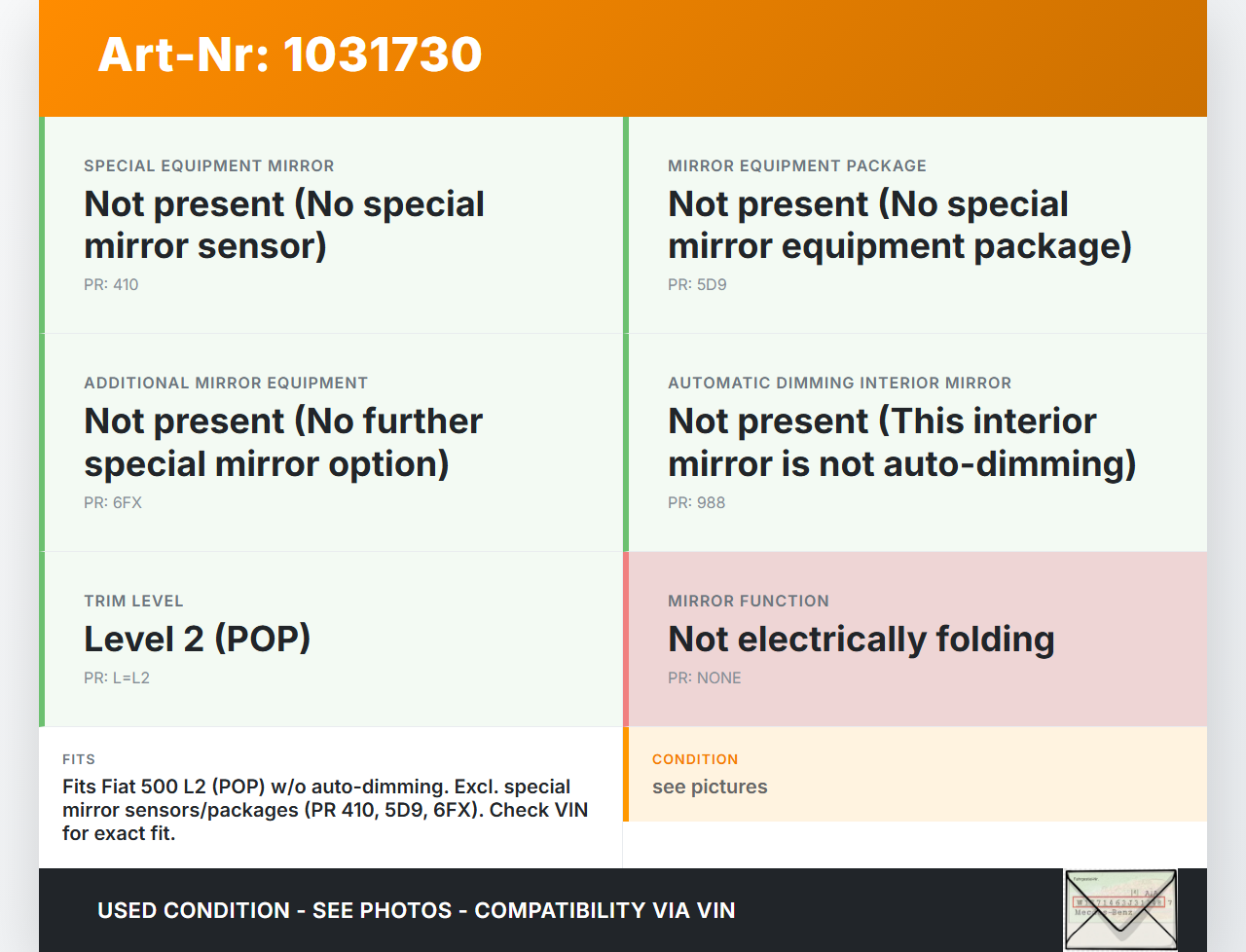The height and width of the screenshot is (952, 1246).
Task: Click the red 'Not electrically folding' value
Action: [861, 639]
